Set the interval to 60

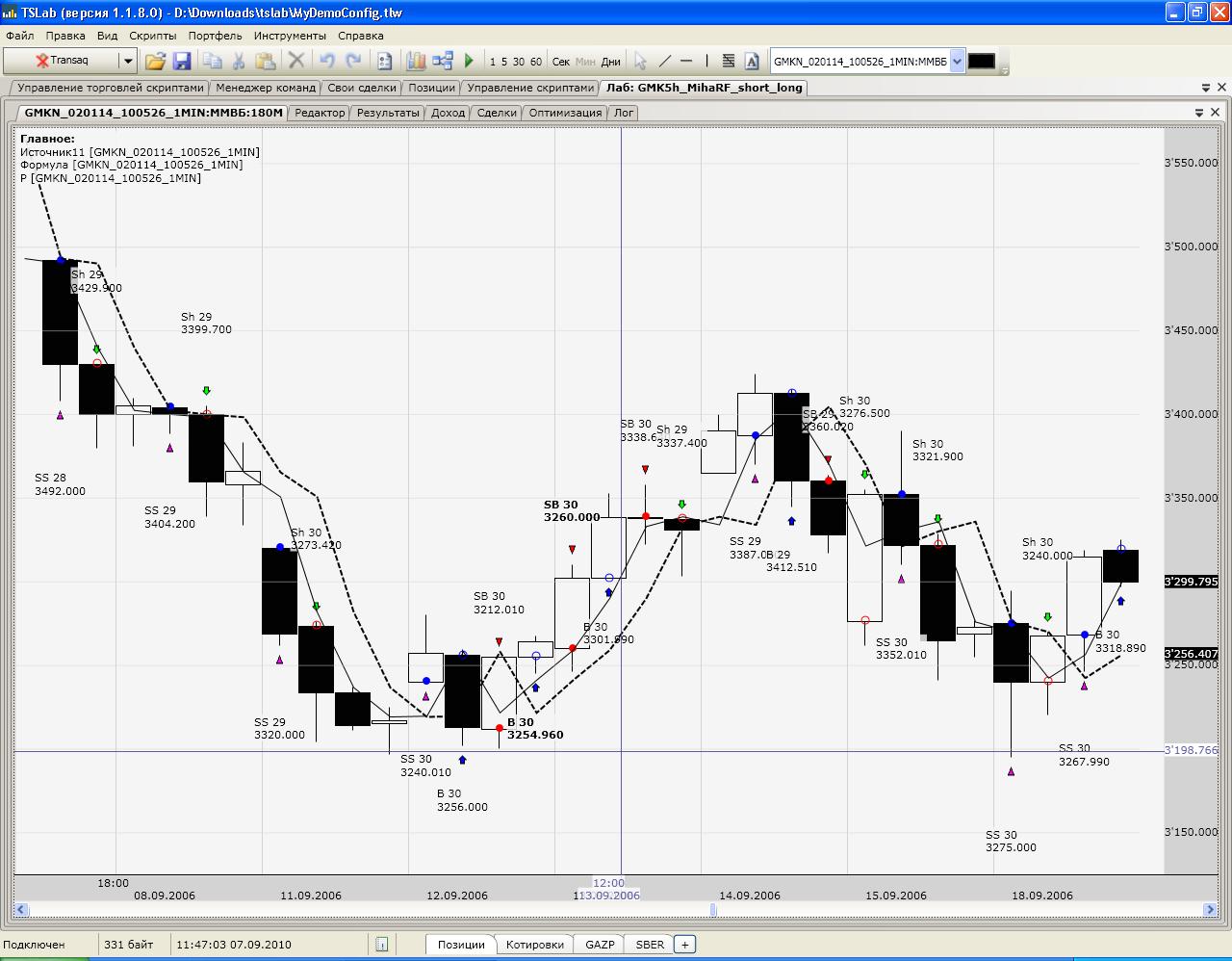[536, 62]
